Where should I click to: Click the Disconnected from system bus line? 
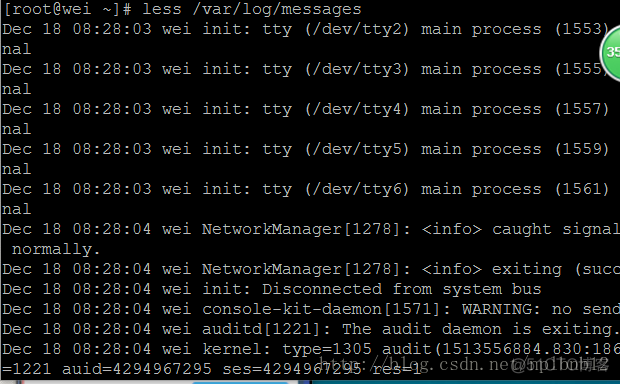[272, 289]
